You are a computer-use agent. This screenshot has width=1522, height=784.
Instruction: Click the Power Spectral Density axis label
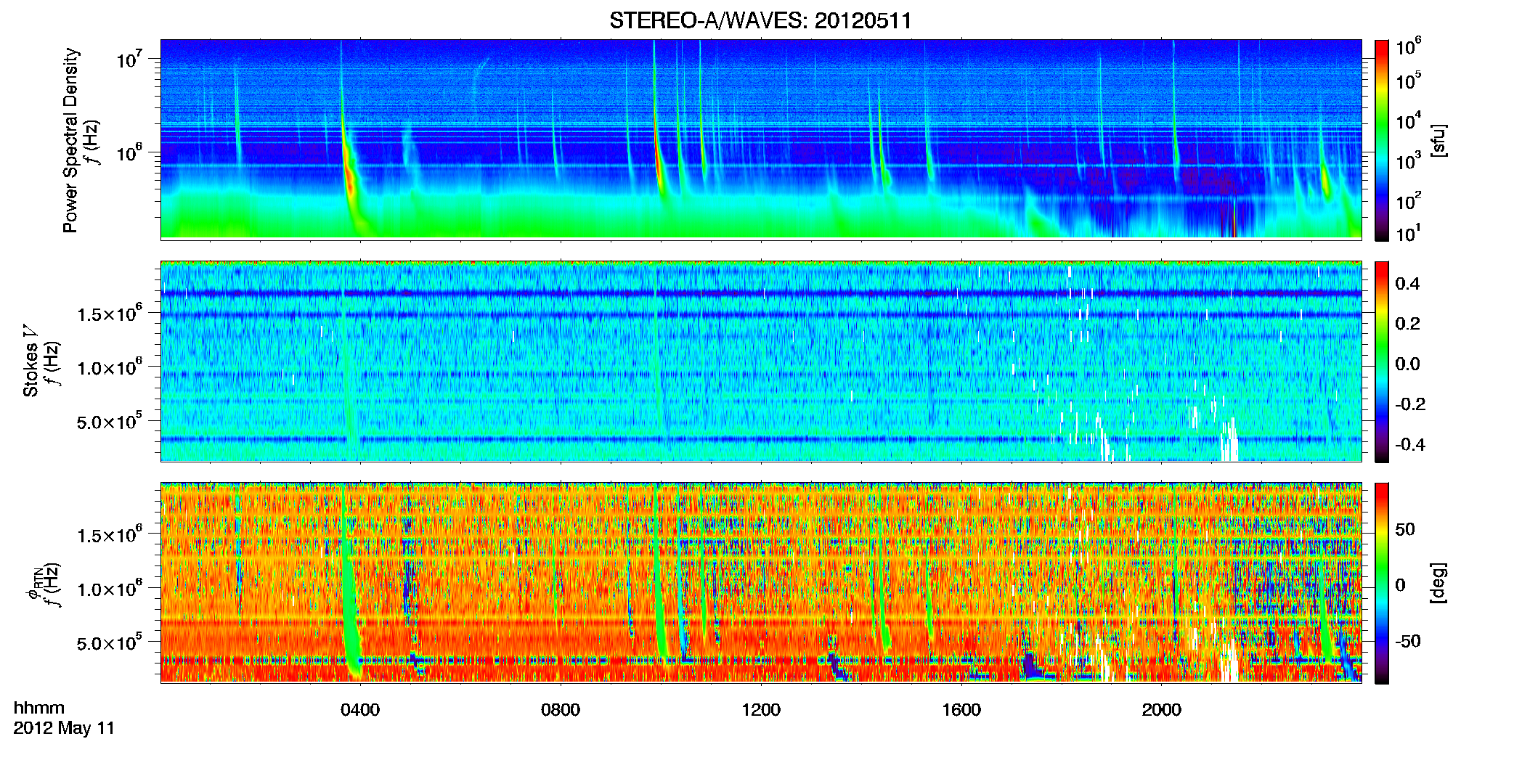[x=70, y=140]
